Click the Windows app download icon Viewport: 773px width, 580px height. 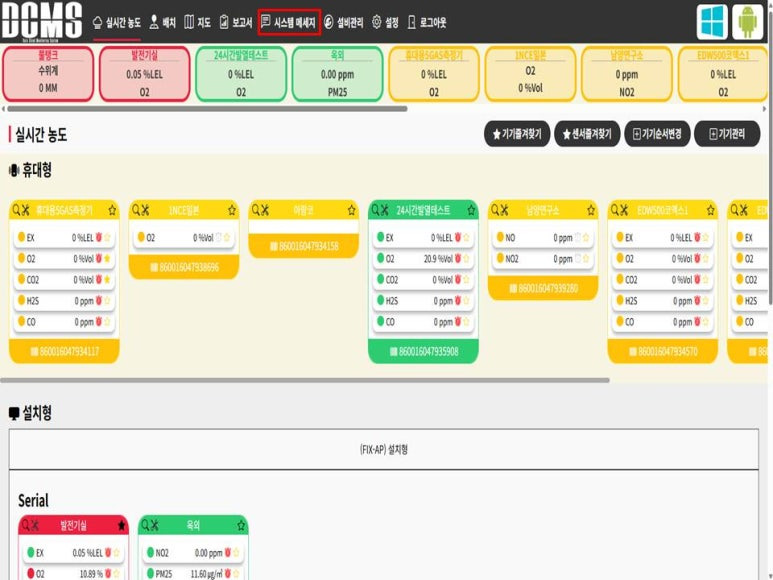[x=712, y=22]
